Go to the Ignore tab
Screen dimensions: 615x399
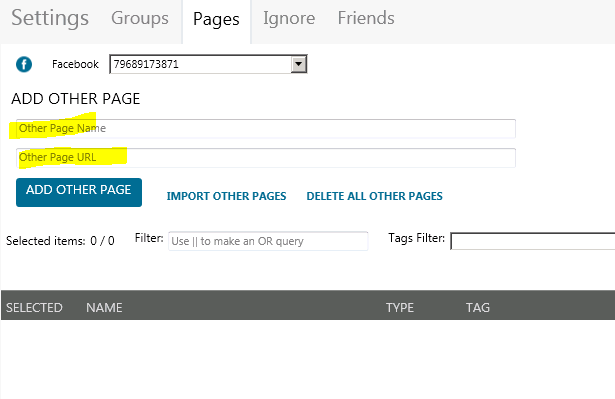(289, 18)
